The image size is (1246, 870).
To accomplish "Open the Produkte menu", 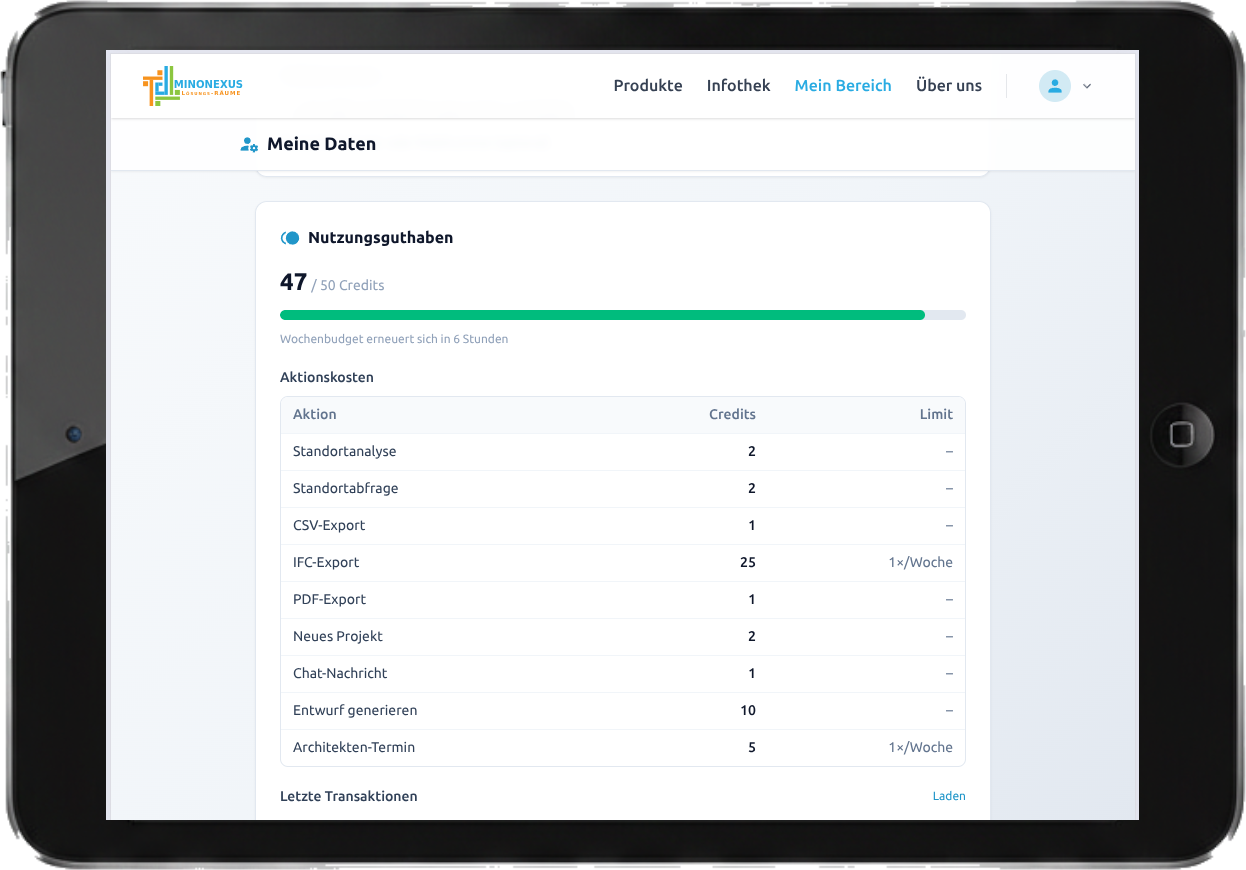I will point(647,86).
